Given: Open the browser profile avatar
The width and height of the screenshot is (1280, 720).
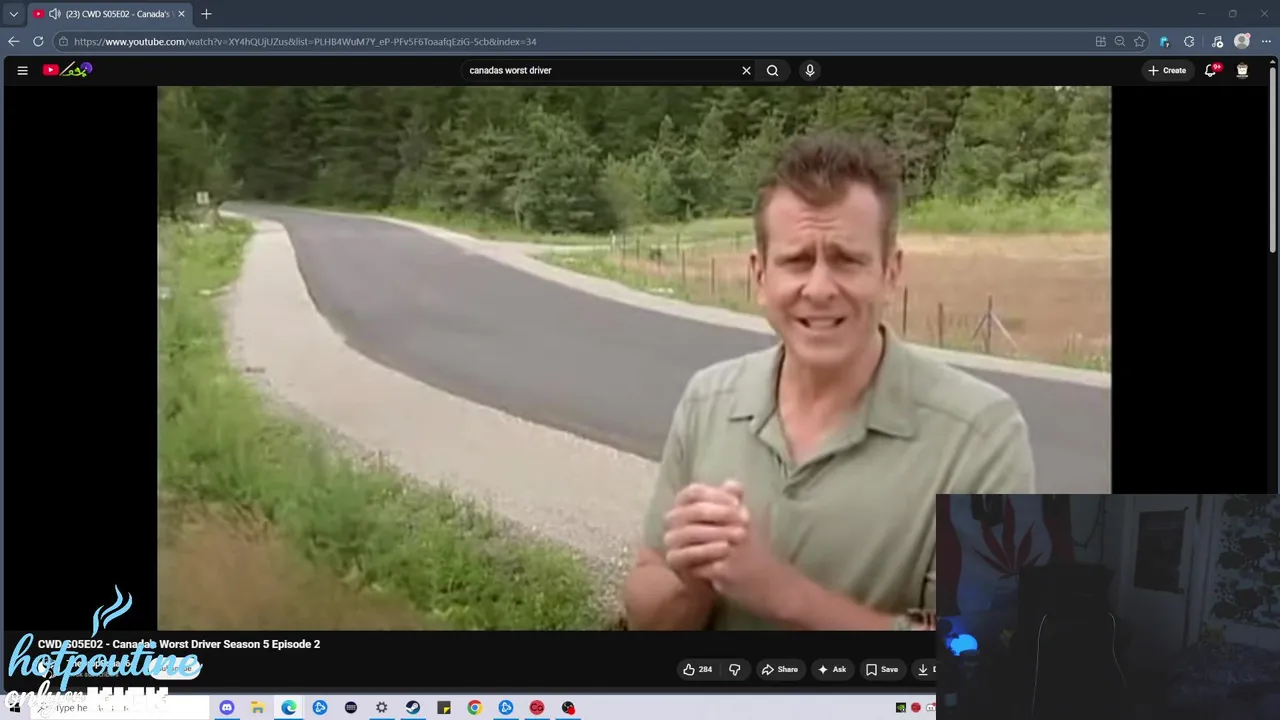Looking at the screenshot, I should coord(1242,42).
